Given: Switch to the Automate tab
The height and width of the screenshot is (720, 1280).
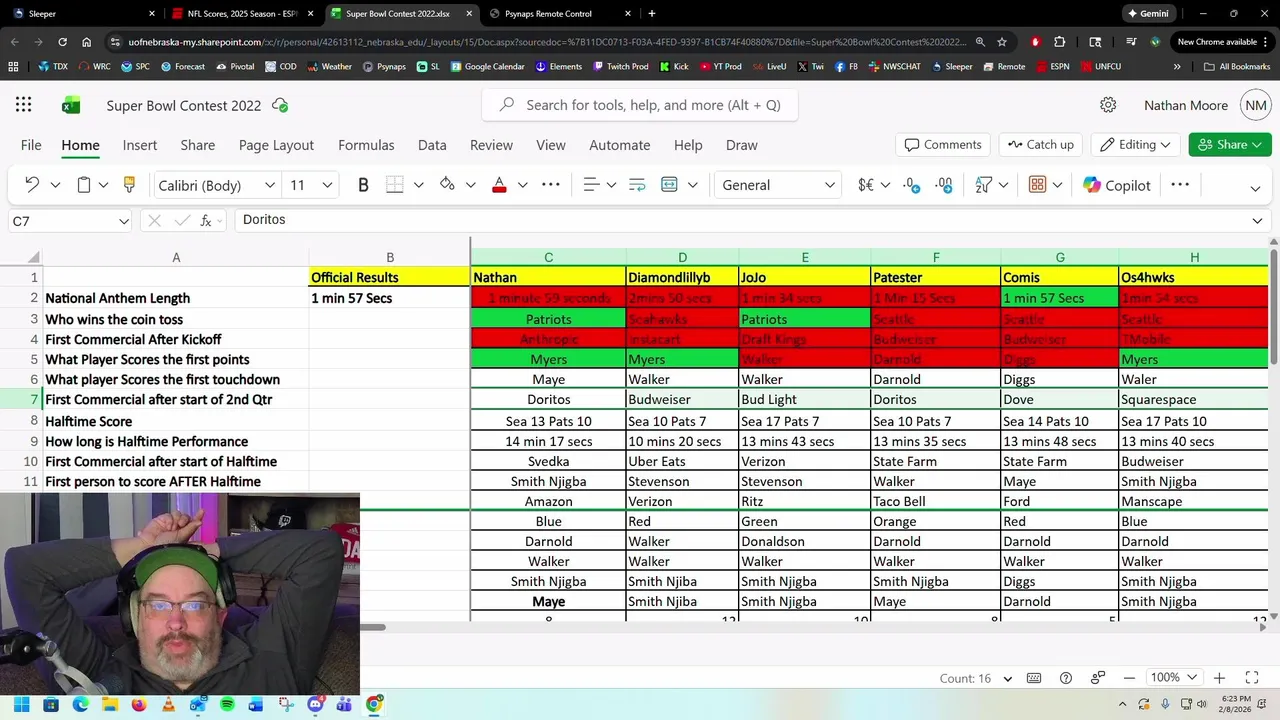Looking at the screenshot, I should (x=619, y=145).
